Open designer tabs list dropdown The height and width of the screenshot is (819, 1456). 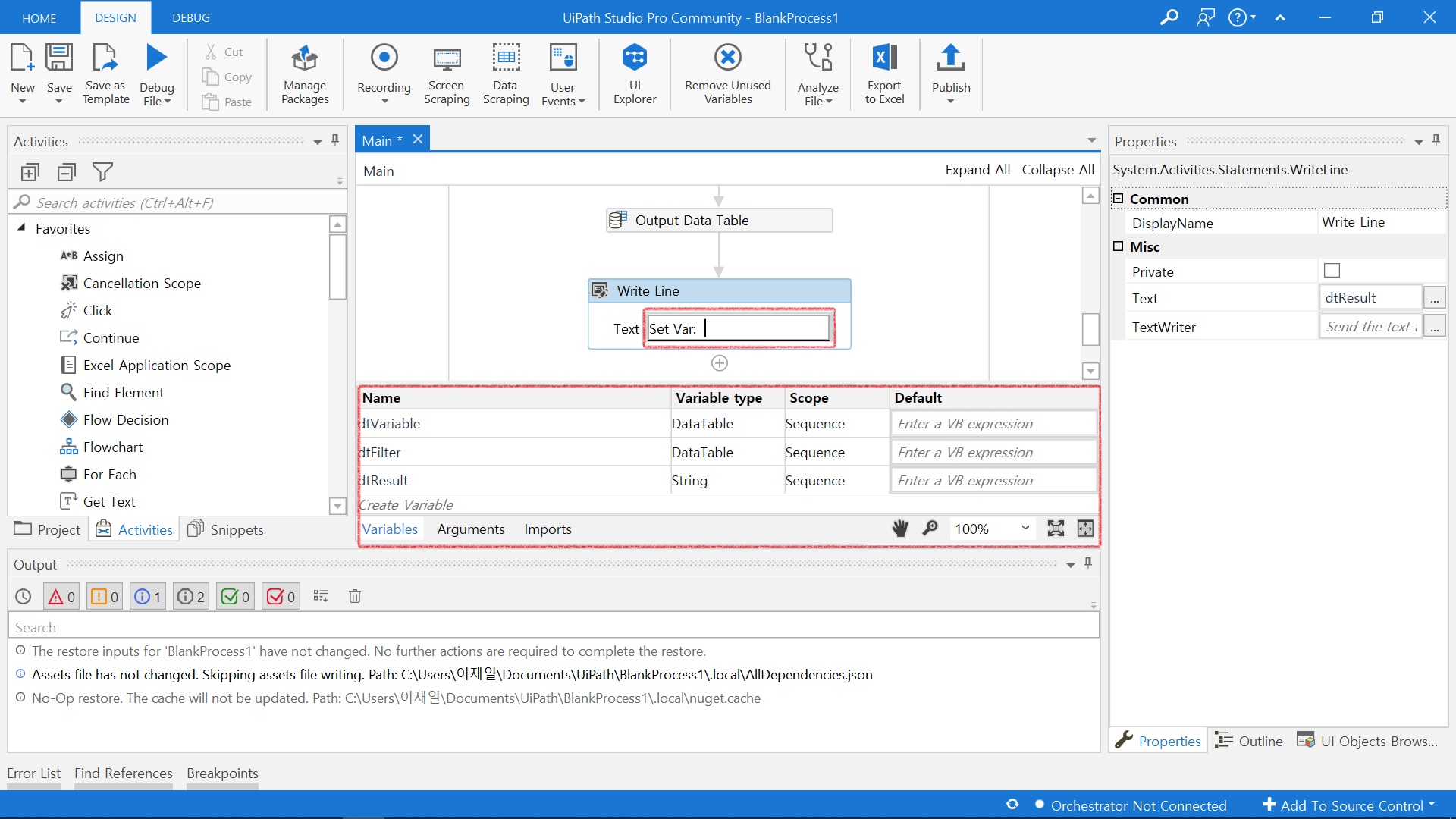click(1091, 140)
